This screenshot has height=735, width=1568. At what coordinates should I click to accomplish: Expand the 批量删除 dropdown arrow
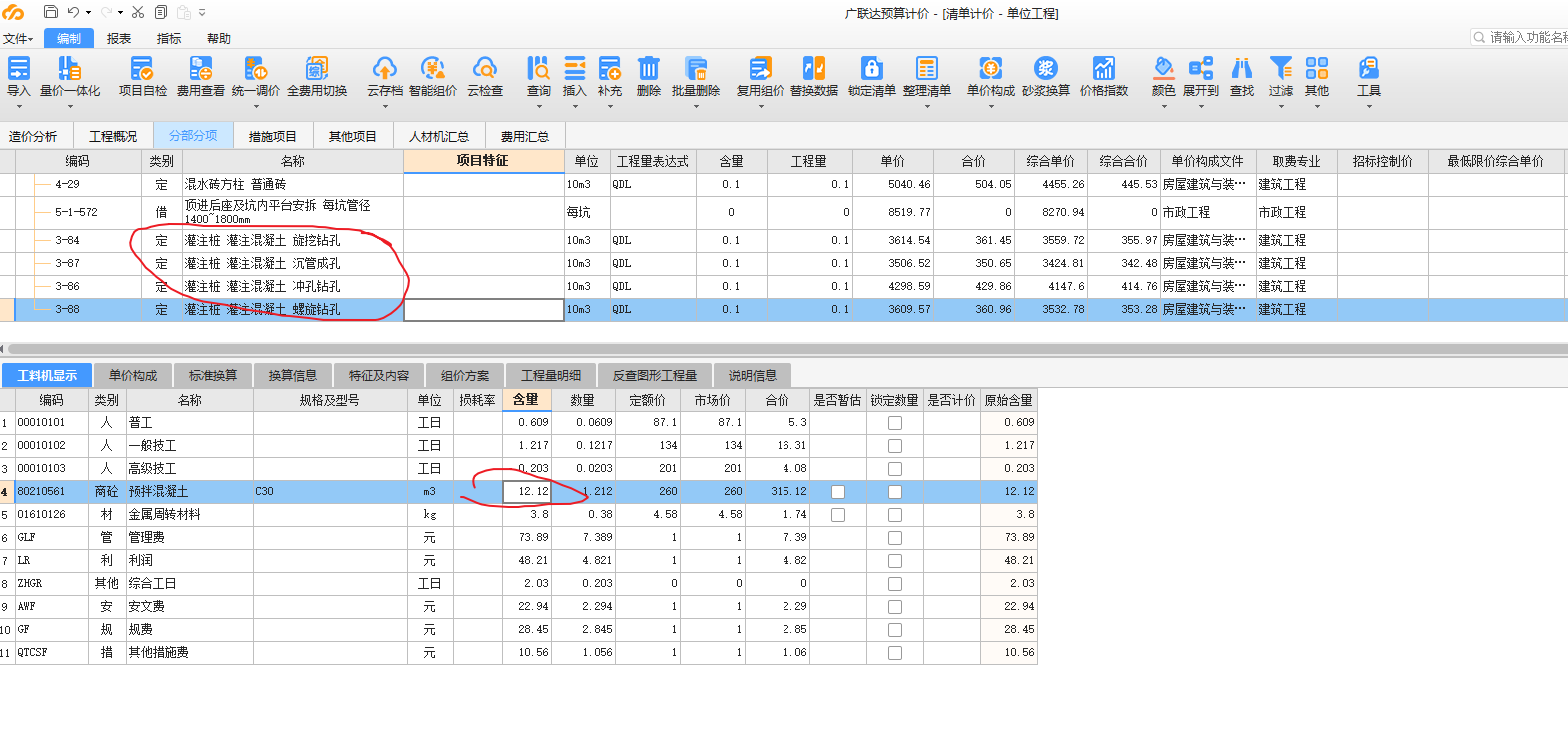tap(696, 106)
